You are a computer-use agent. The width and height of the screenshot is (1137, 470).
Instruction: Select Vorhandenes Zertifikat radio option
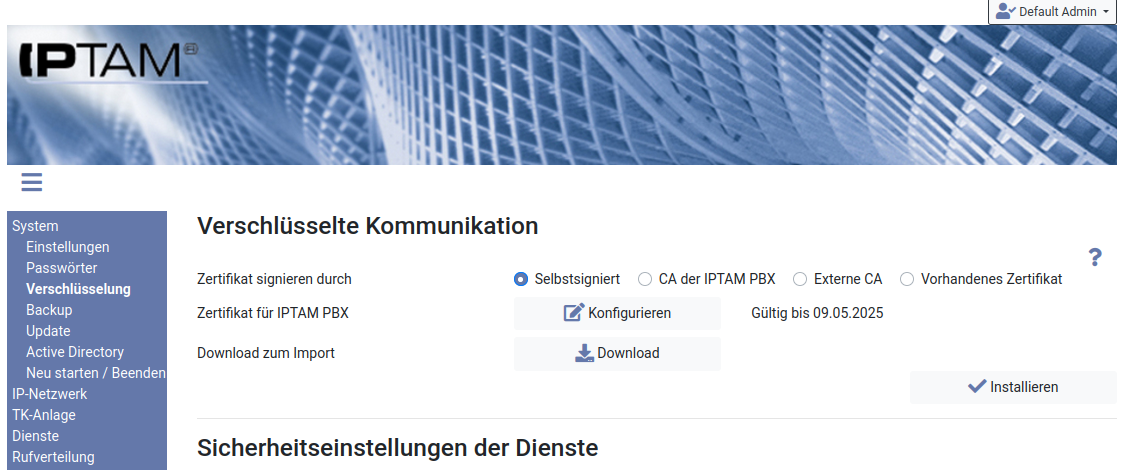(x=907, y=280)
